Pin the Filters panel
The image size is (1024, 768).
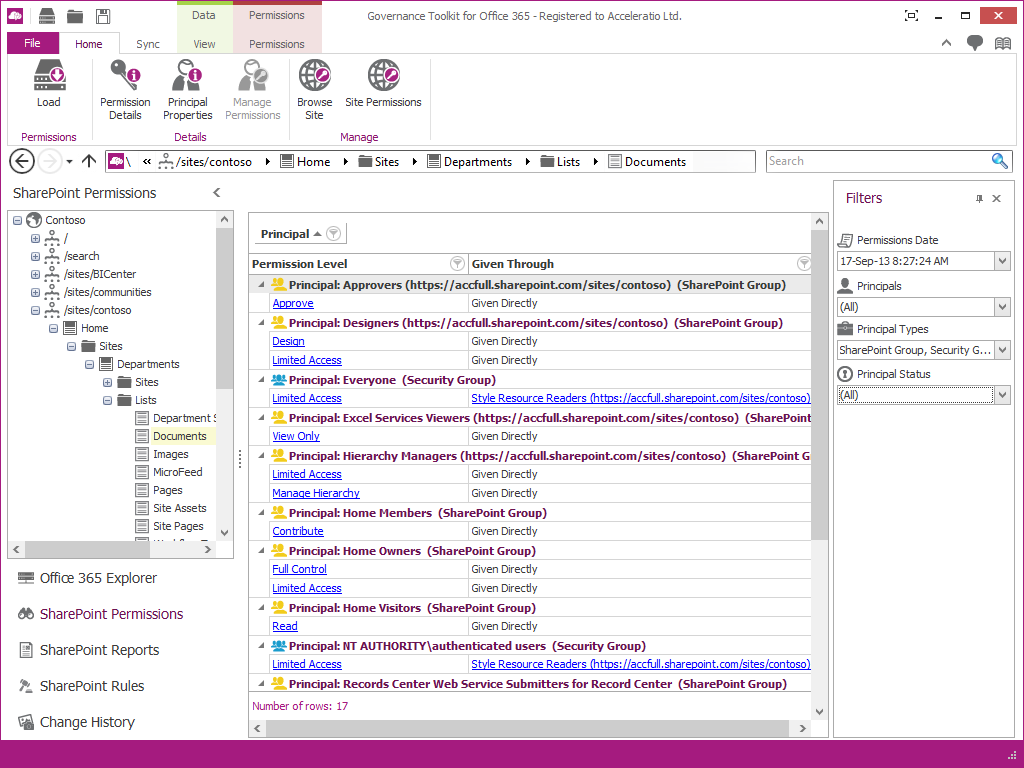(x=979, y=199)
